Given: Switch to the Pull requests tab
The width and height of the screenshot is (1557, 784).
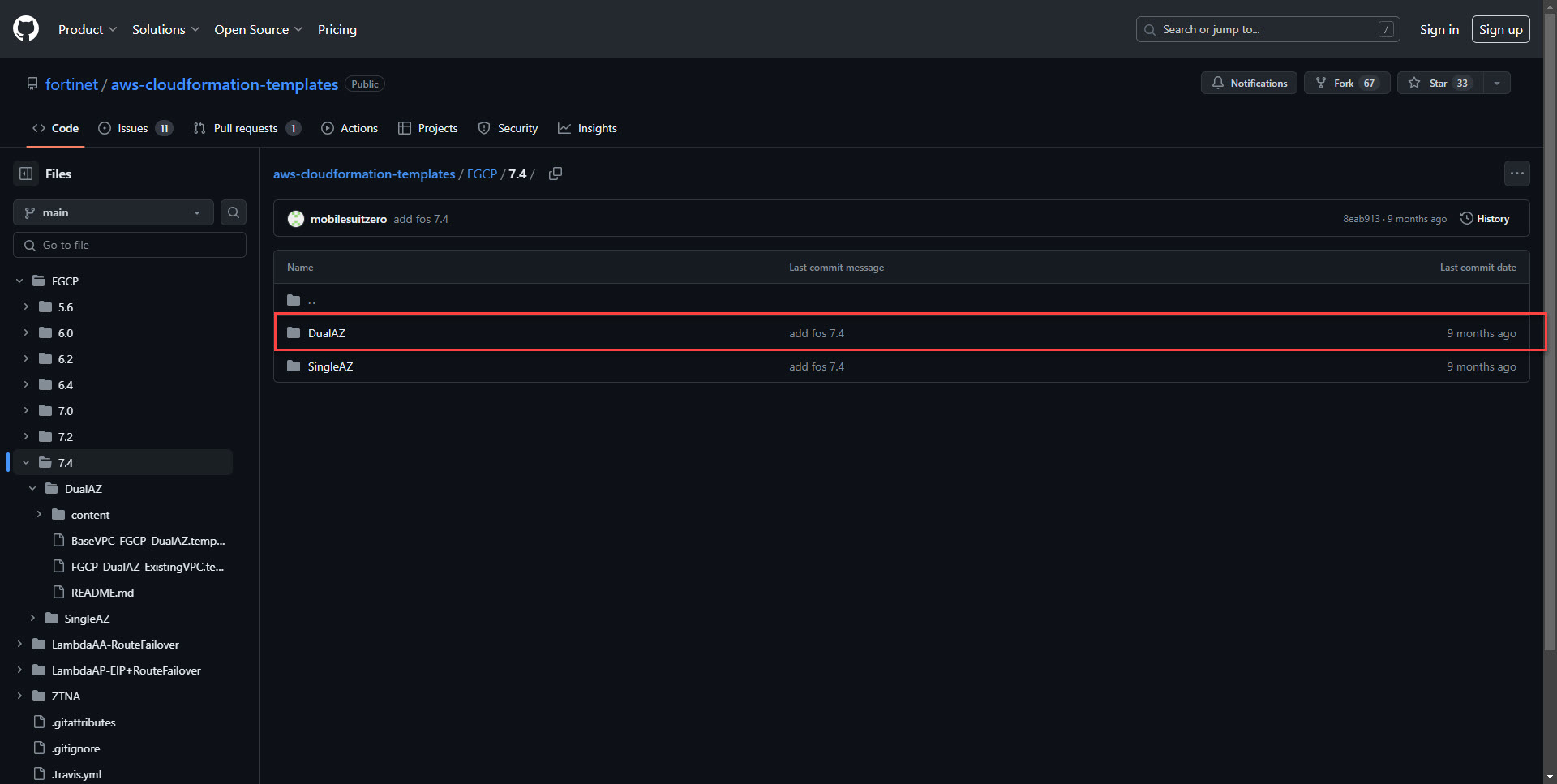Looking at the screenshot, I should coord(247,128).
